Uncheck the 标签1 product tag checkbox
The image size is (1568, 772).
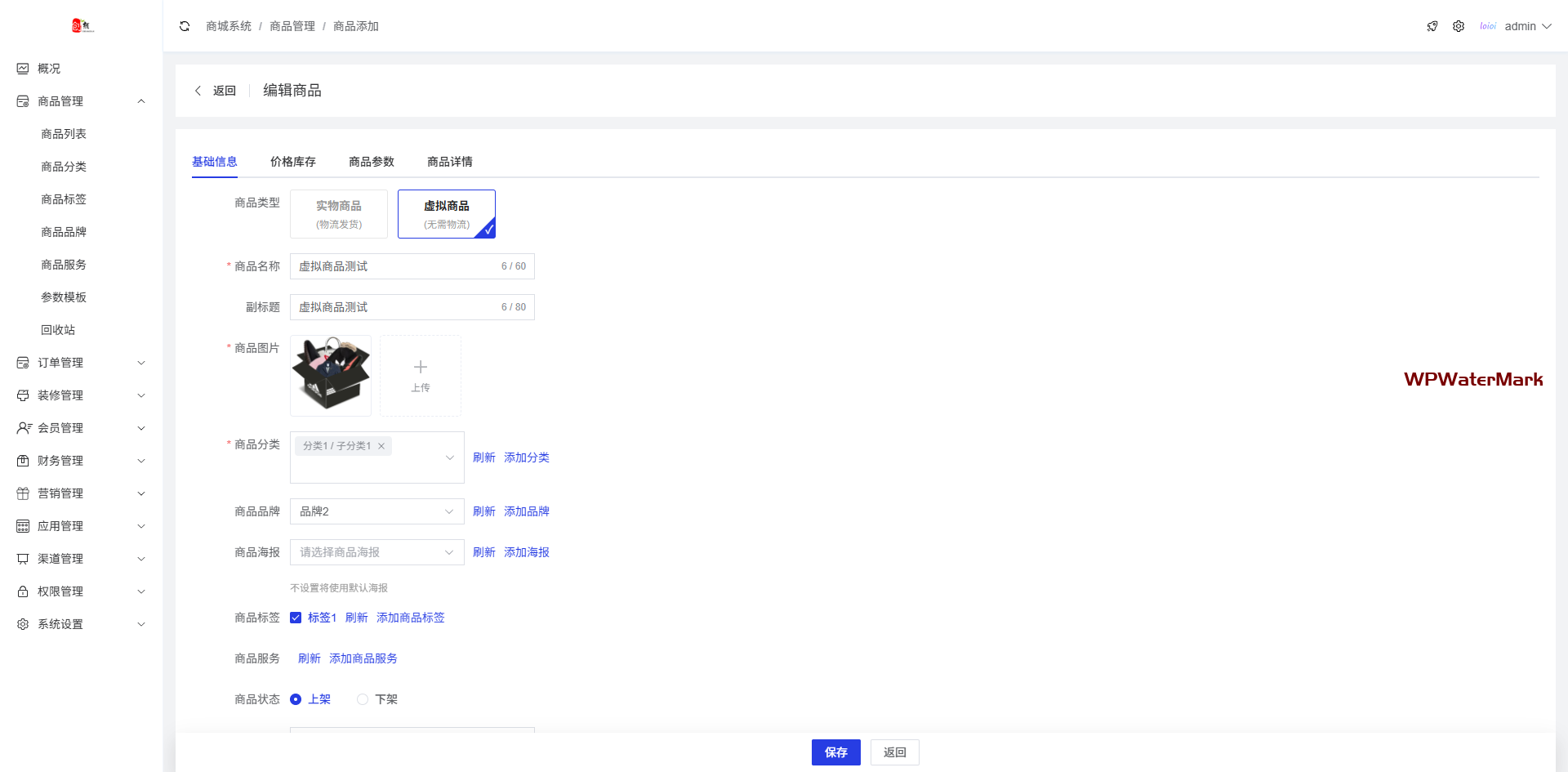click(296, 618)
